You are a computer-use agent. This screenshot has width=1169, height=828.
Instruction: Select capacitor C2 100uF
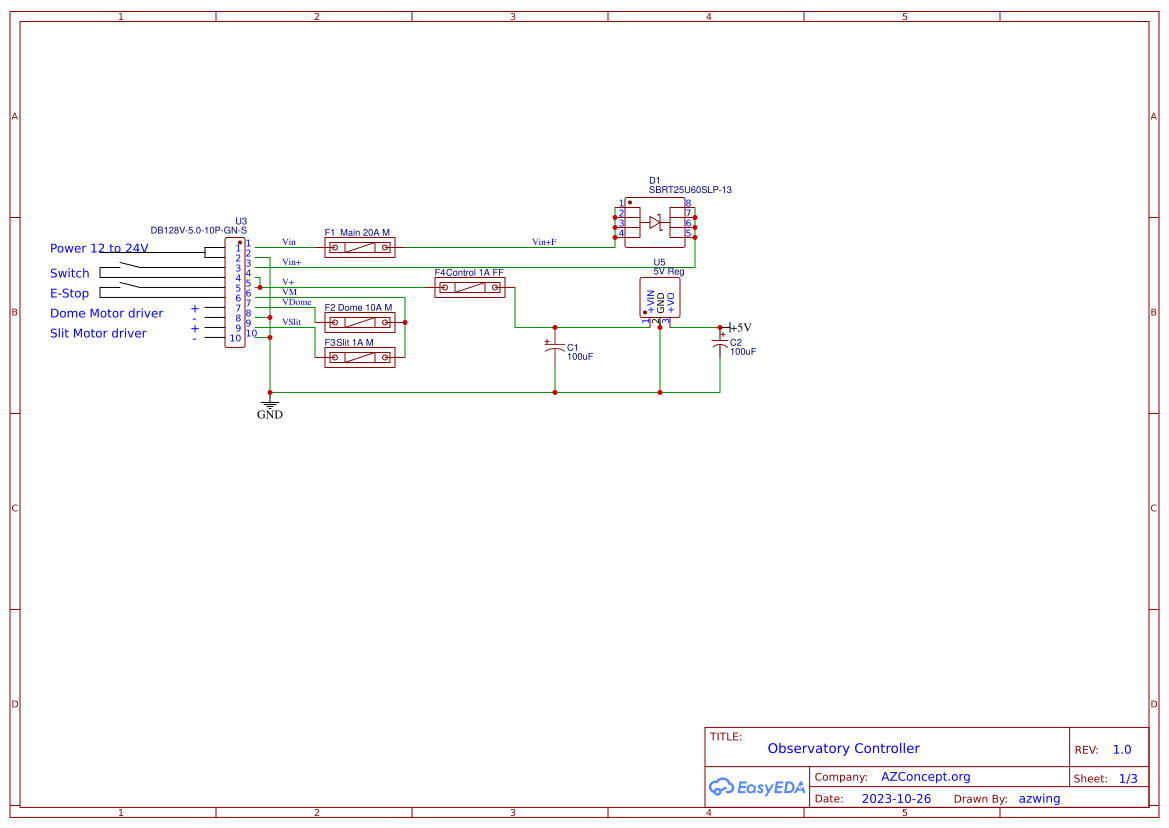click(x=718, y=343)
